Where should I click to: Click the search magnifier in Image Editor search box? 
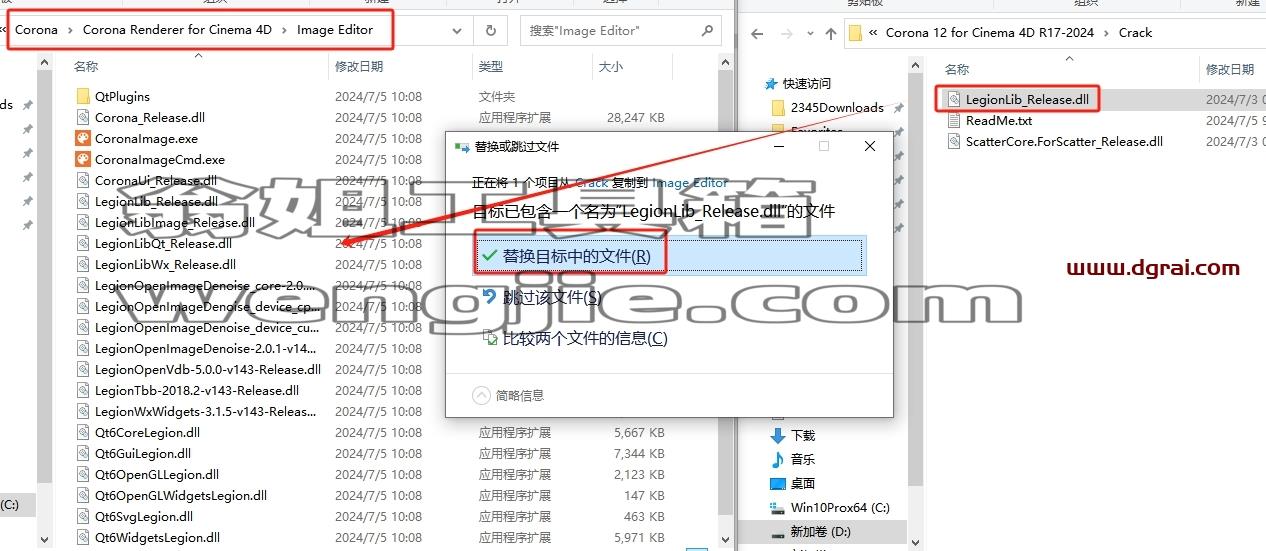(707, 31)
